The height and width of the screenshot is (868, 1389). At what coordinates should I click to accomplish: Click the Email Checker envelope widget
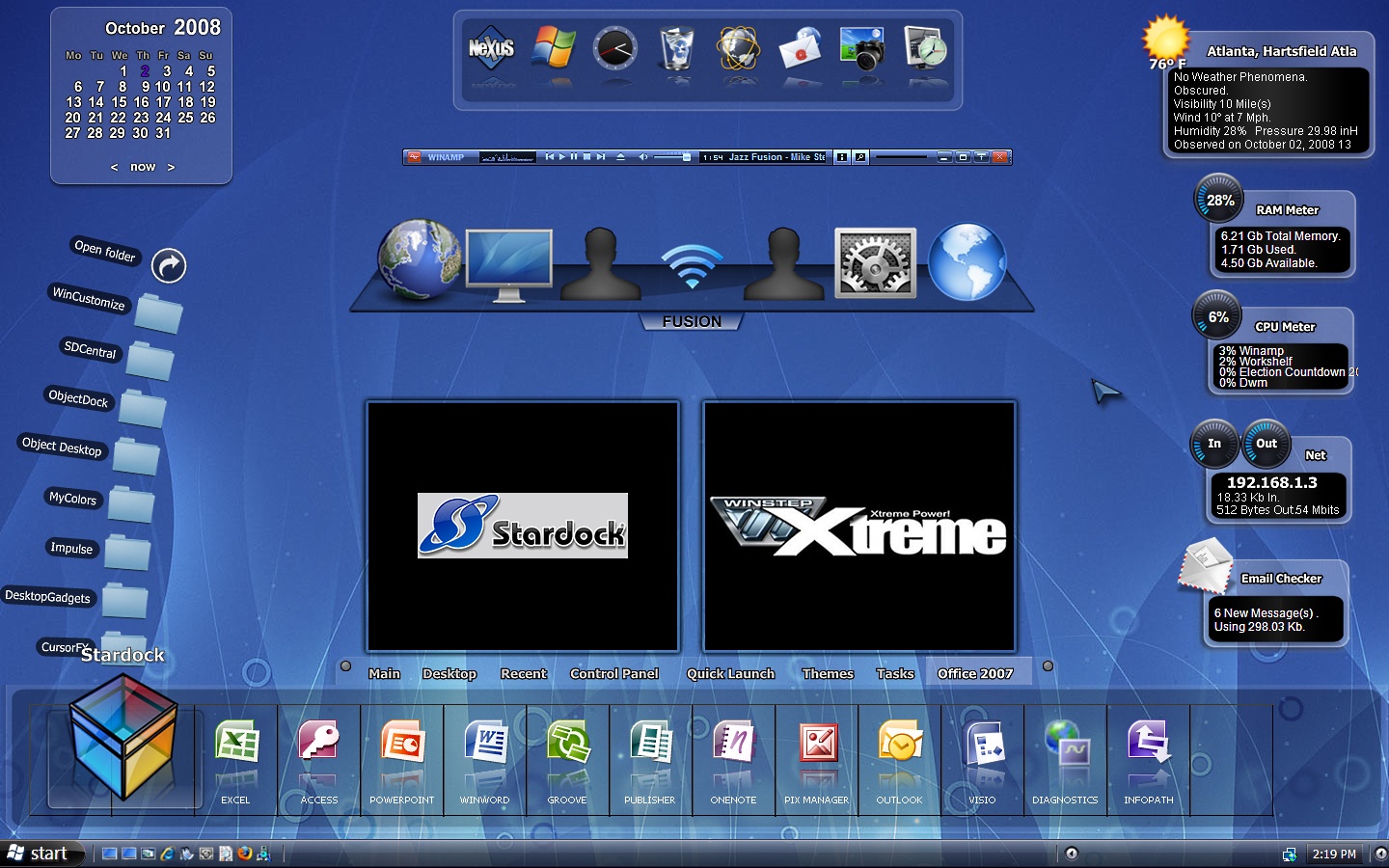[x=1206, y=566]
